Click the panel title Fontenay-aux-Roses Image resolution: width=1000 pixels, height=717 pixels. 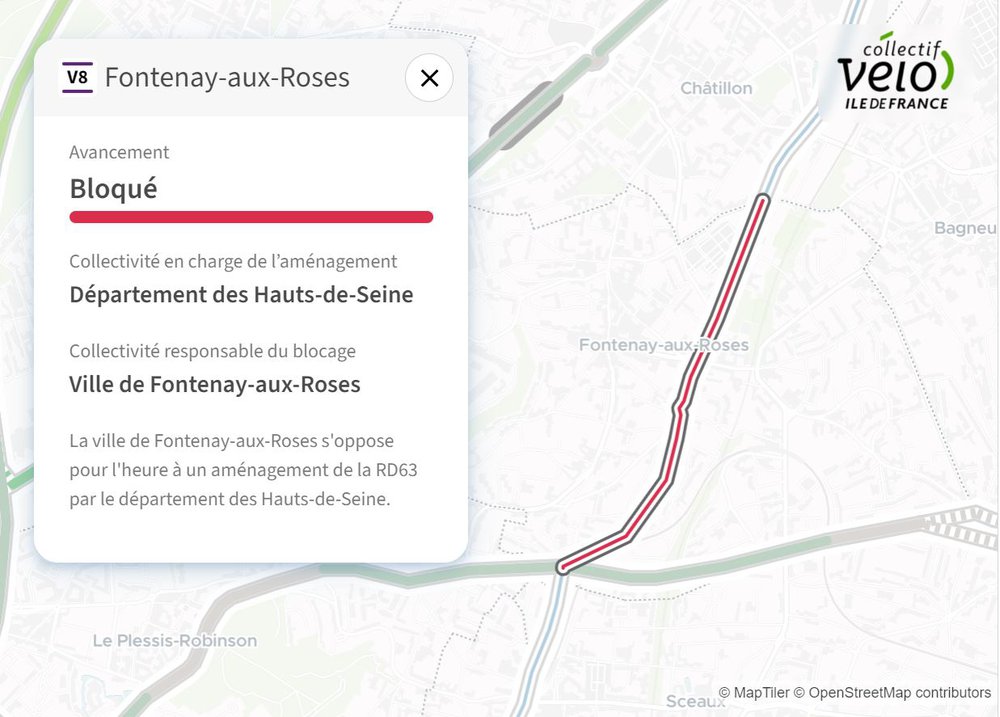227,78
